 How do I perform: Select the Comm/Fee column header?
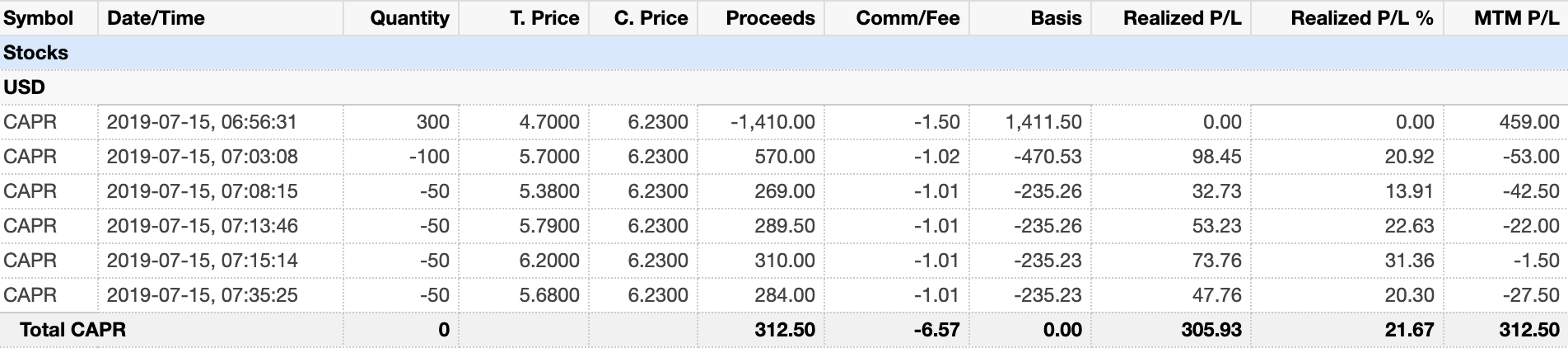point(908,18)
